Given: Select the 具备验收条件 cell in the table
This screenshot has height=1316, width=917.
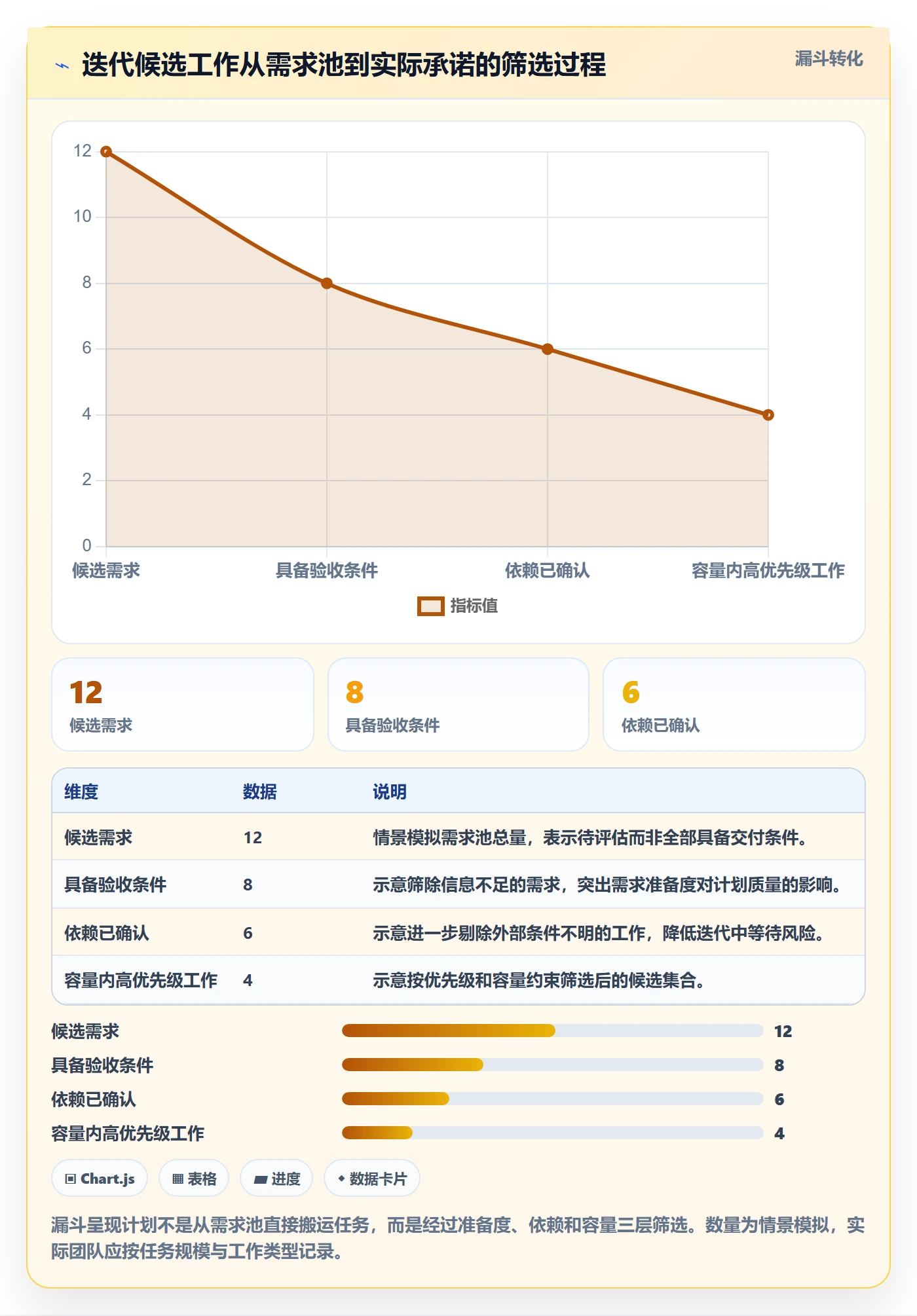Looking at the screenshot, I should pos(115,885).
